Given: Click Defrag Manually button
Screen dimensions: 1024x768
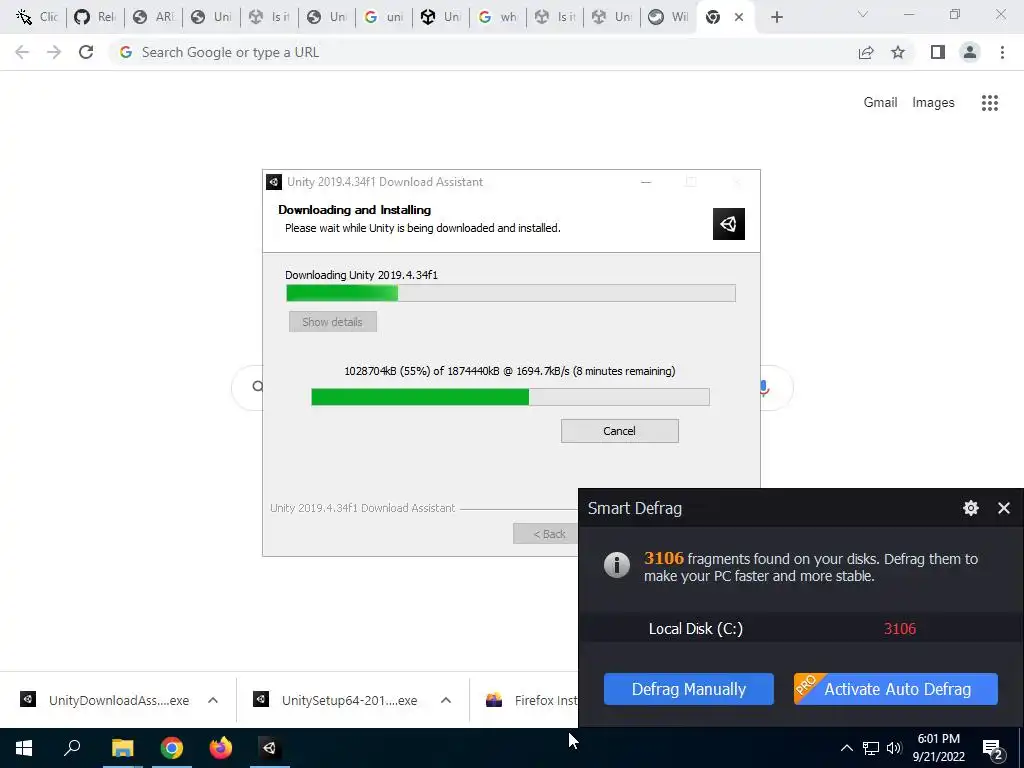Looking at the screenshot, I should click(x=688, y=689).
